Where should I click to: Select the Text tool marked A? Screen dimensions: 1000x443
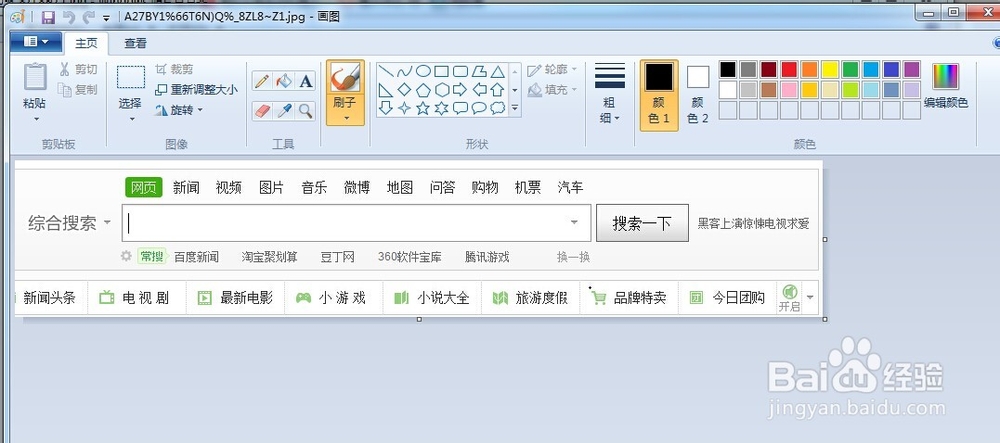click(x=306, y=81)
